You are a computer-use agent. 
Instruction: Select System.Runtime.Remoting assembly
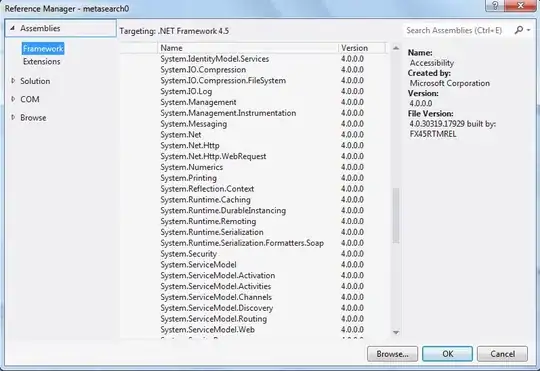255,221
